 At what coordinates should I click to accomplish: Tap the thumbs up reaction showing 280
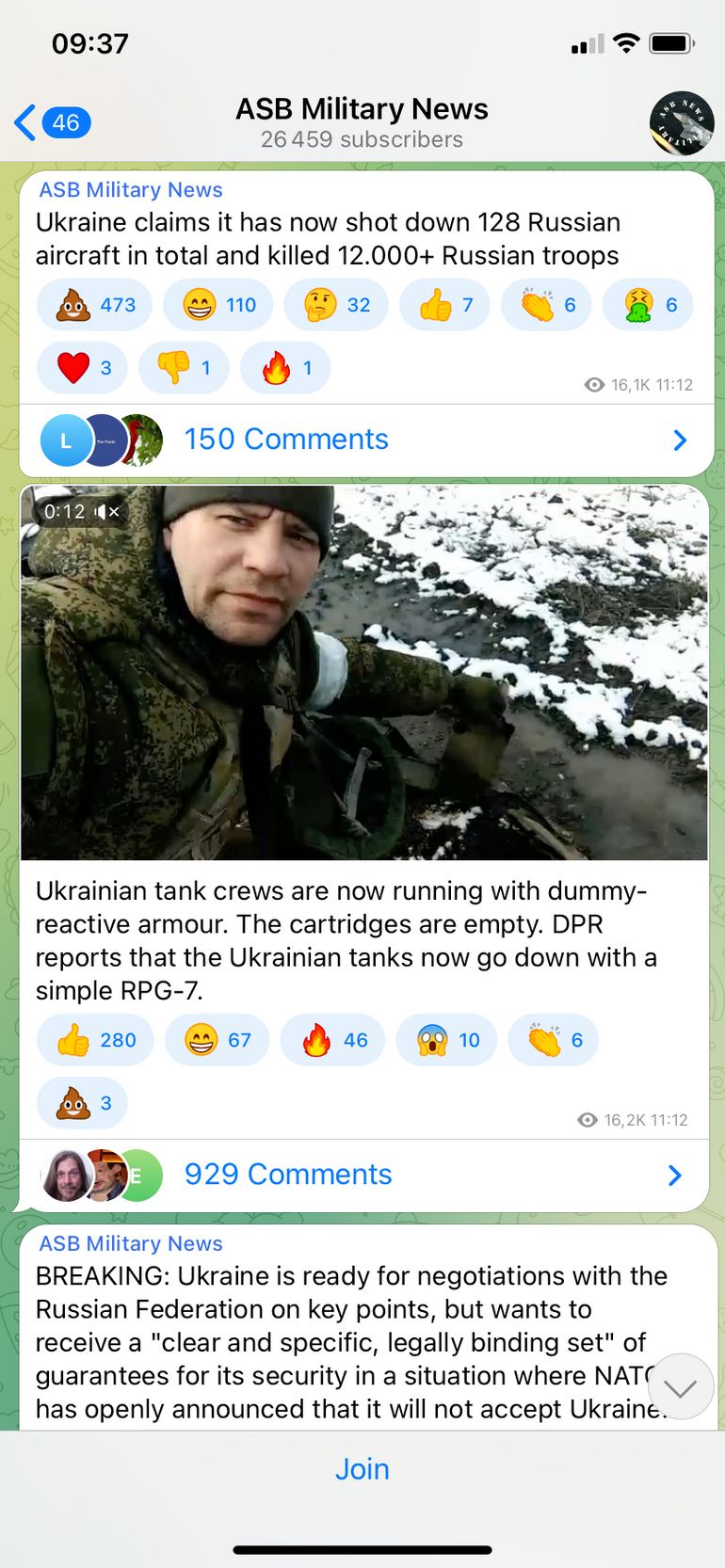(95, 1040)
